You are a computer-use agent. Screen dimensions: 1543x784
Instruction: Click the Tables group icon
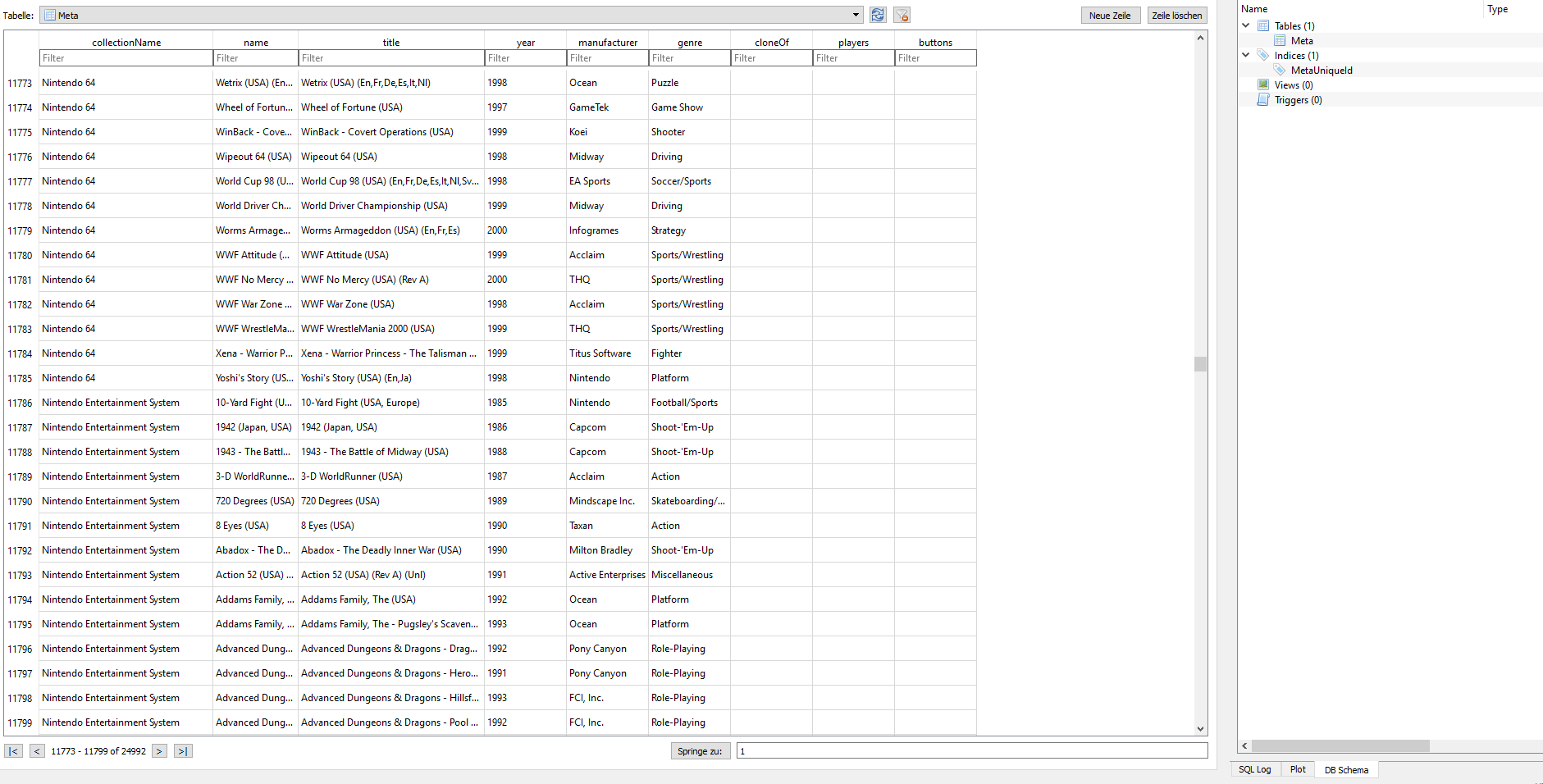click(1263, 25)
